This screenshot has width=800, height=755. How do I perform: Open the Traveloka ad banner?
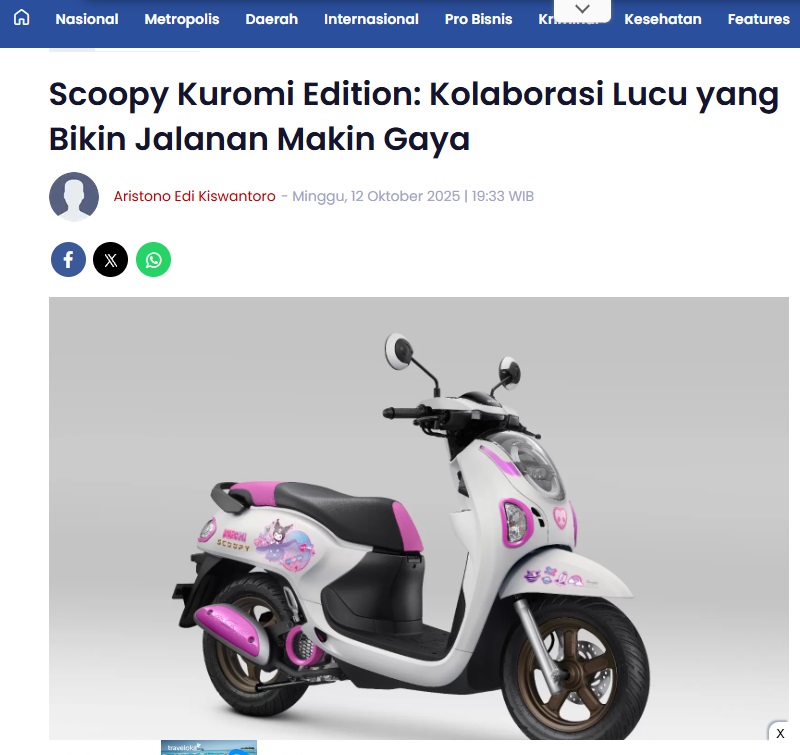pyautogui.click(x=209, y=747)
